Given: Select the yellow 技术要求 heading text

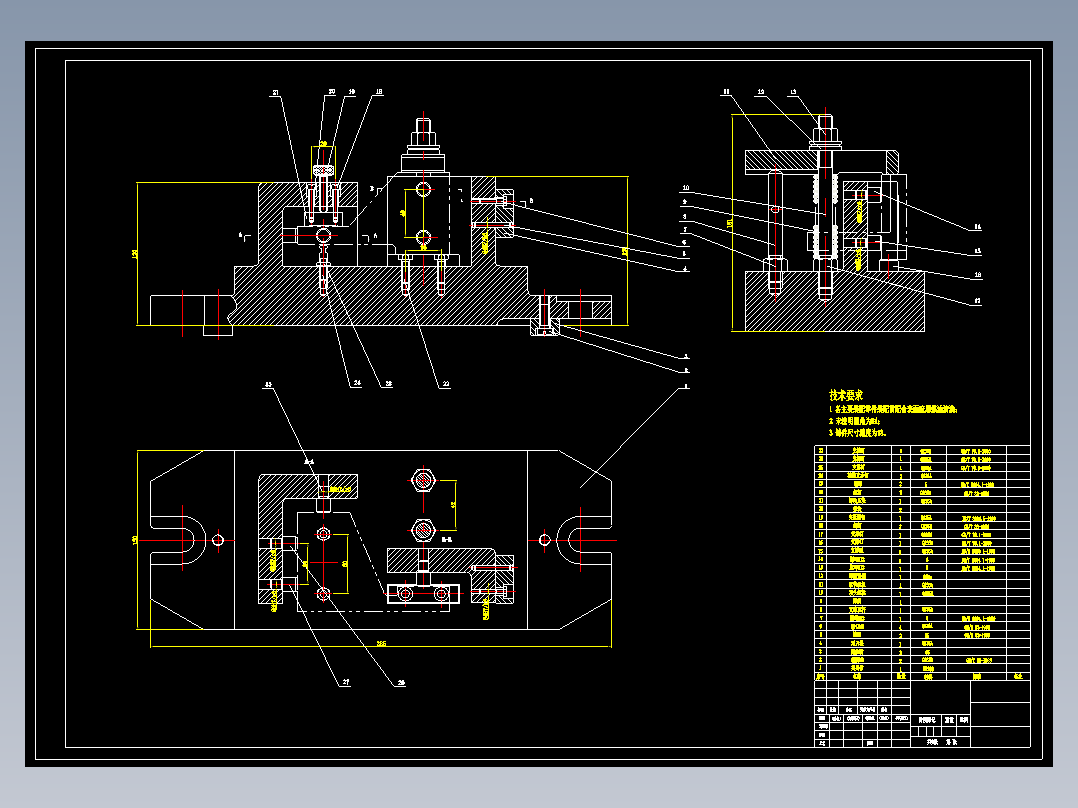Looking at the screenshot, I should coord(846,396).
